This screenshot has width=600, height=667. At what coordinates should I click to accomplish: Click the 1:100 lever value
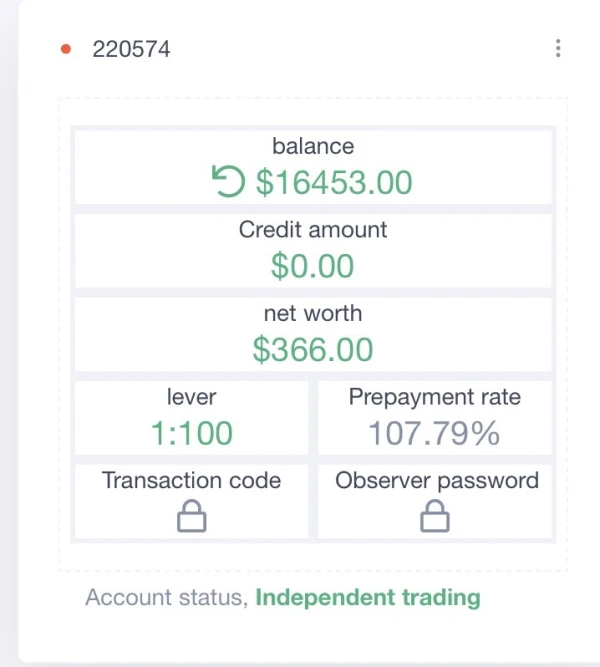[191, 433]
